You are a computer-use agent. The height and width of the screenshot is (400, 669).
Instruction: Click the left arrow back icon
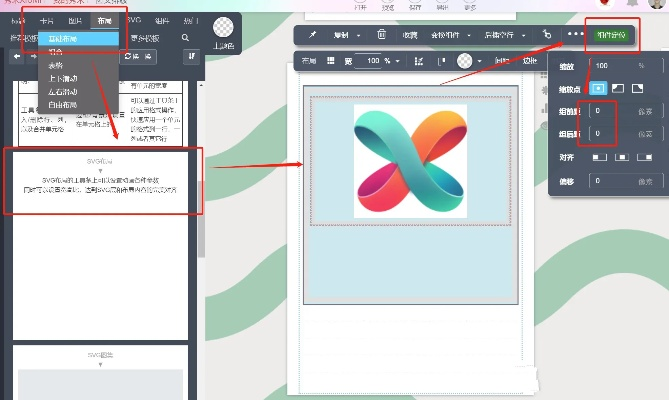tap(17, 56)
